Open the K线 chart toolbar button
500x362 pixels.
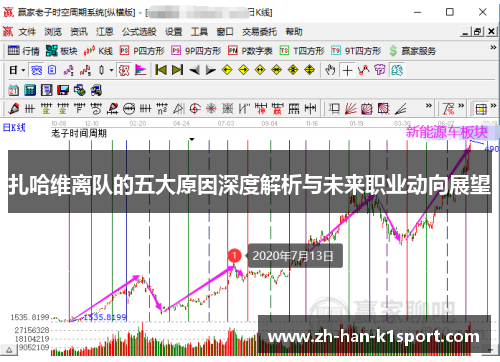tap(98, 51)
